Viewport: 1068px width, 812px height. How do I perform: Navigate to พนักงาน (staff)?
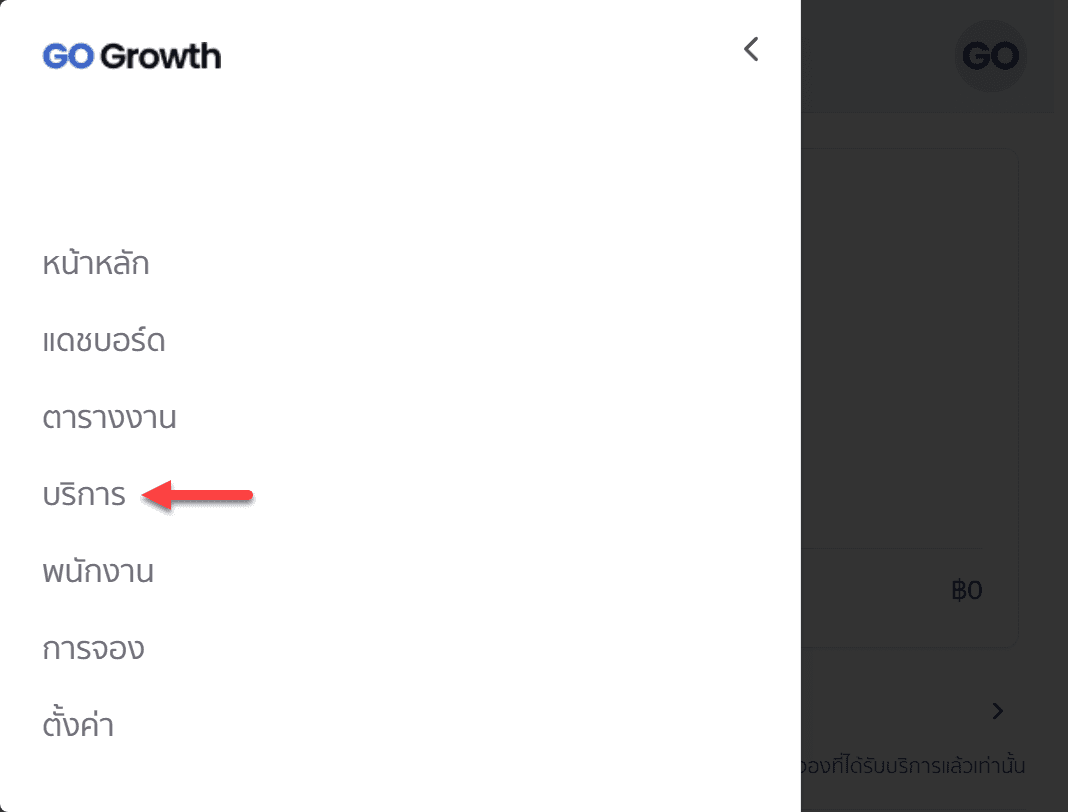98,572
